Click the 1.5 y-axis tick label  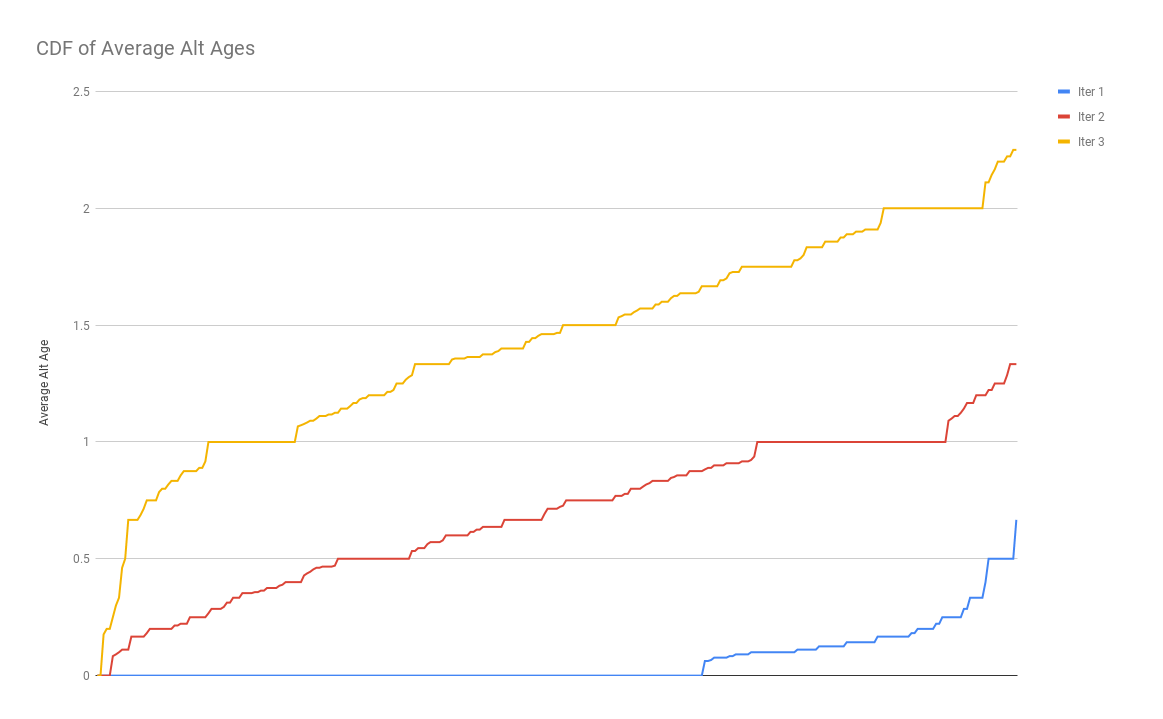pyautogui.click(x=81, y=325)
